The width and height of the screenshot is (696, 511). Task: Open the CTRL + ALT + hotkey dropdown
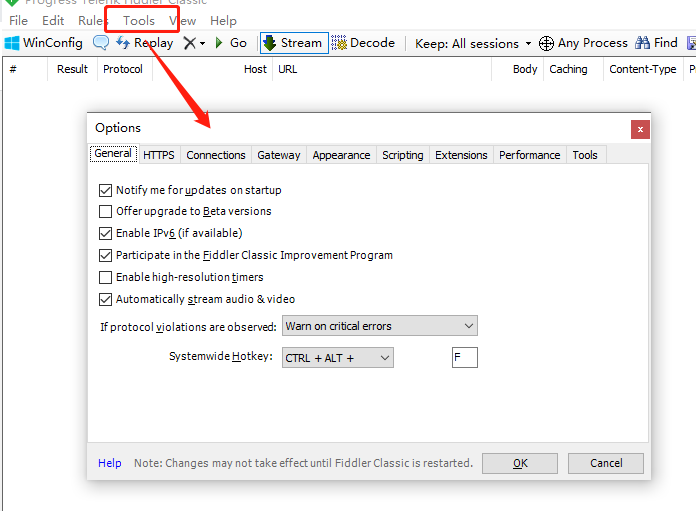[338, 358]
